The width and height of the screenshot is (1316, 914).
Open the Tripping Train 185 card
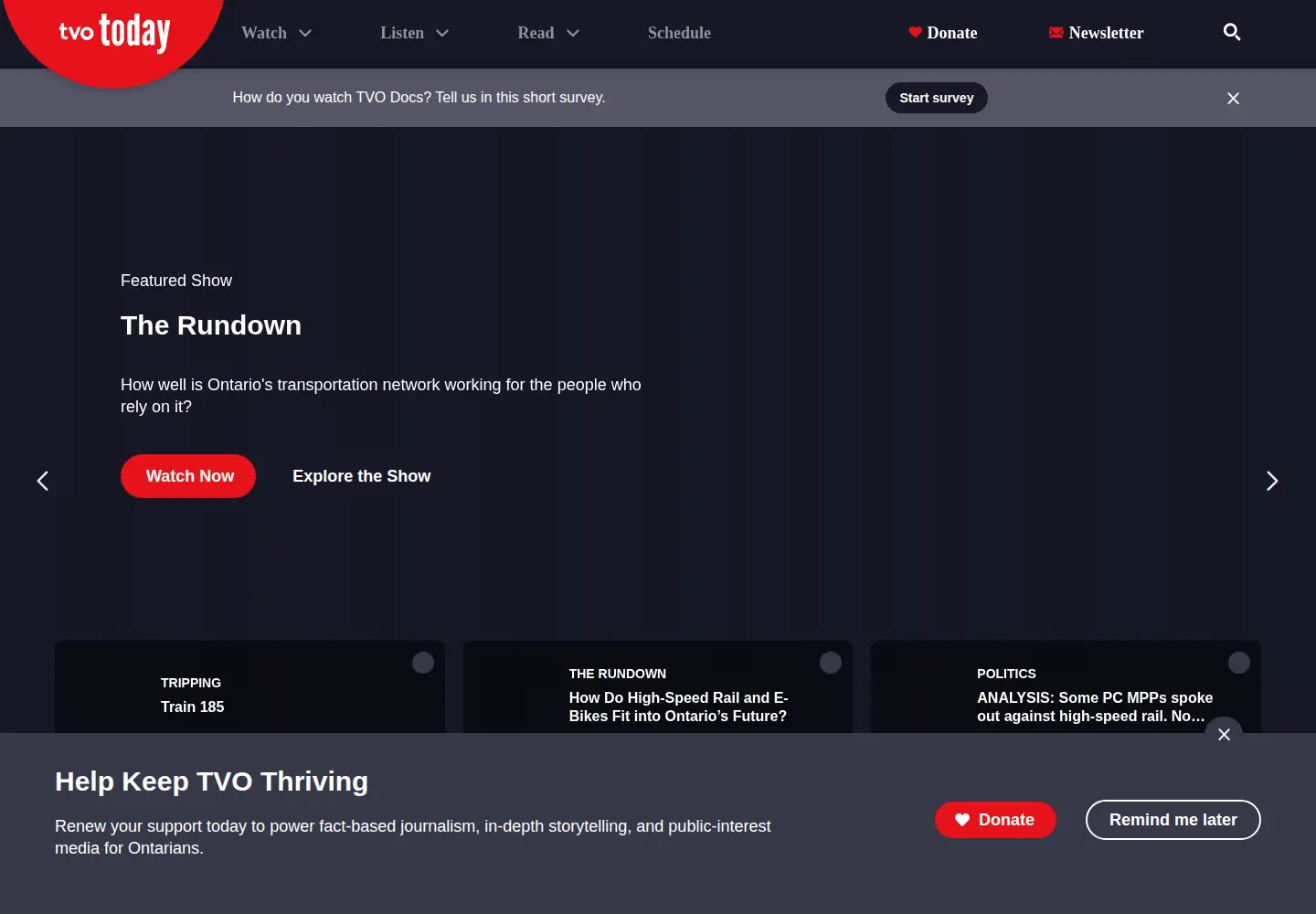coord(249,687)
